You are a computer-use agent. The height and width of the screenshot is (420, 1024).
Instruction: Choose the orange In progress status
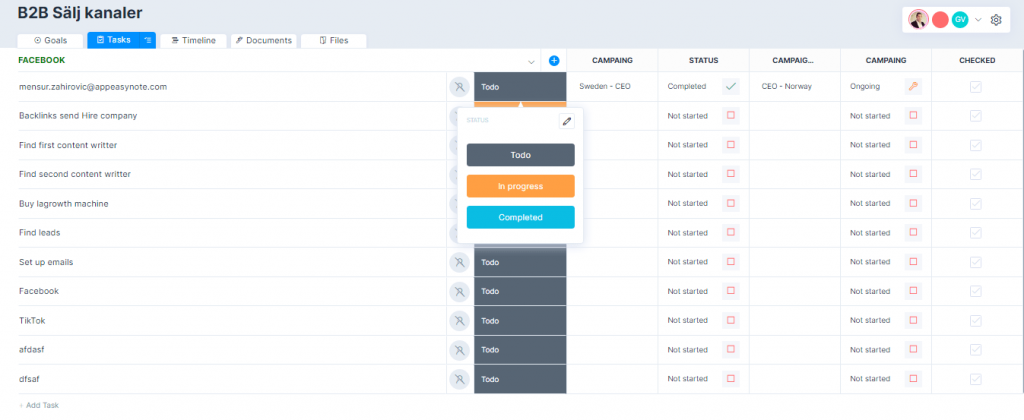click(x=520, y=186)
